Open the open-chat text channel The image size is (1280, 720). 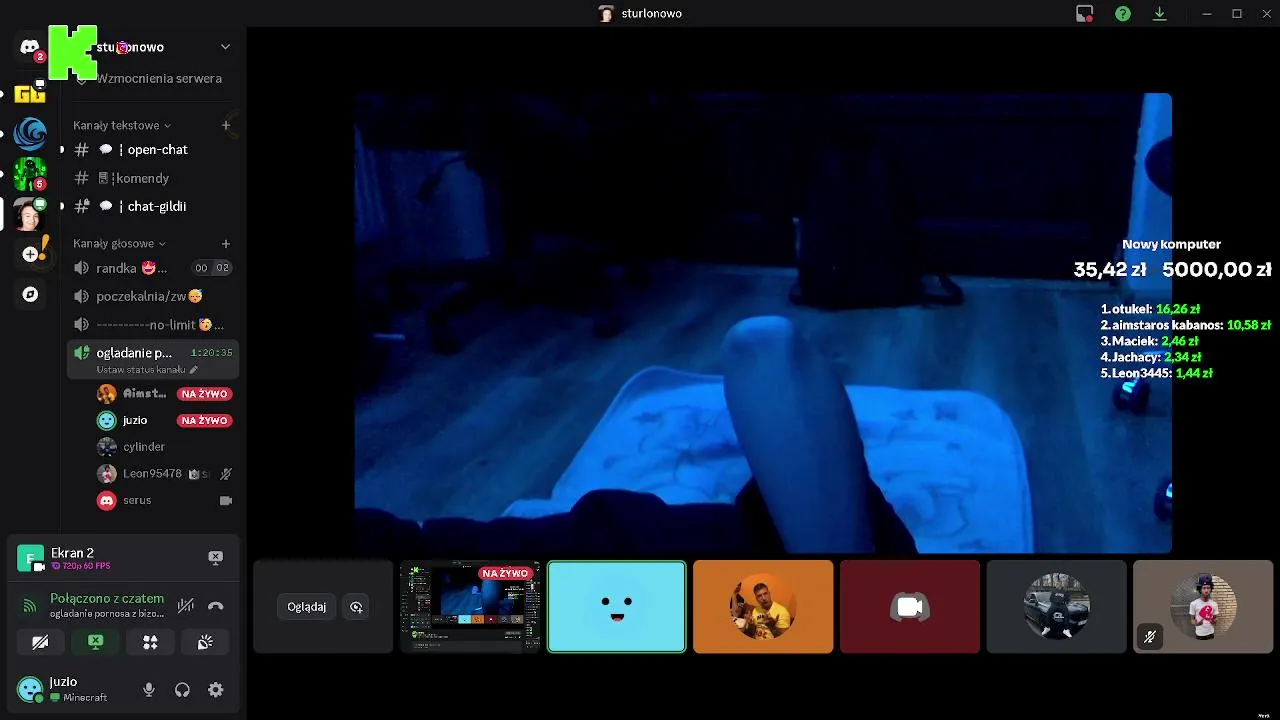[x=153, y=149]
